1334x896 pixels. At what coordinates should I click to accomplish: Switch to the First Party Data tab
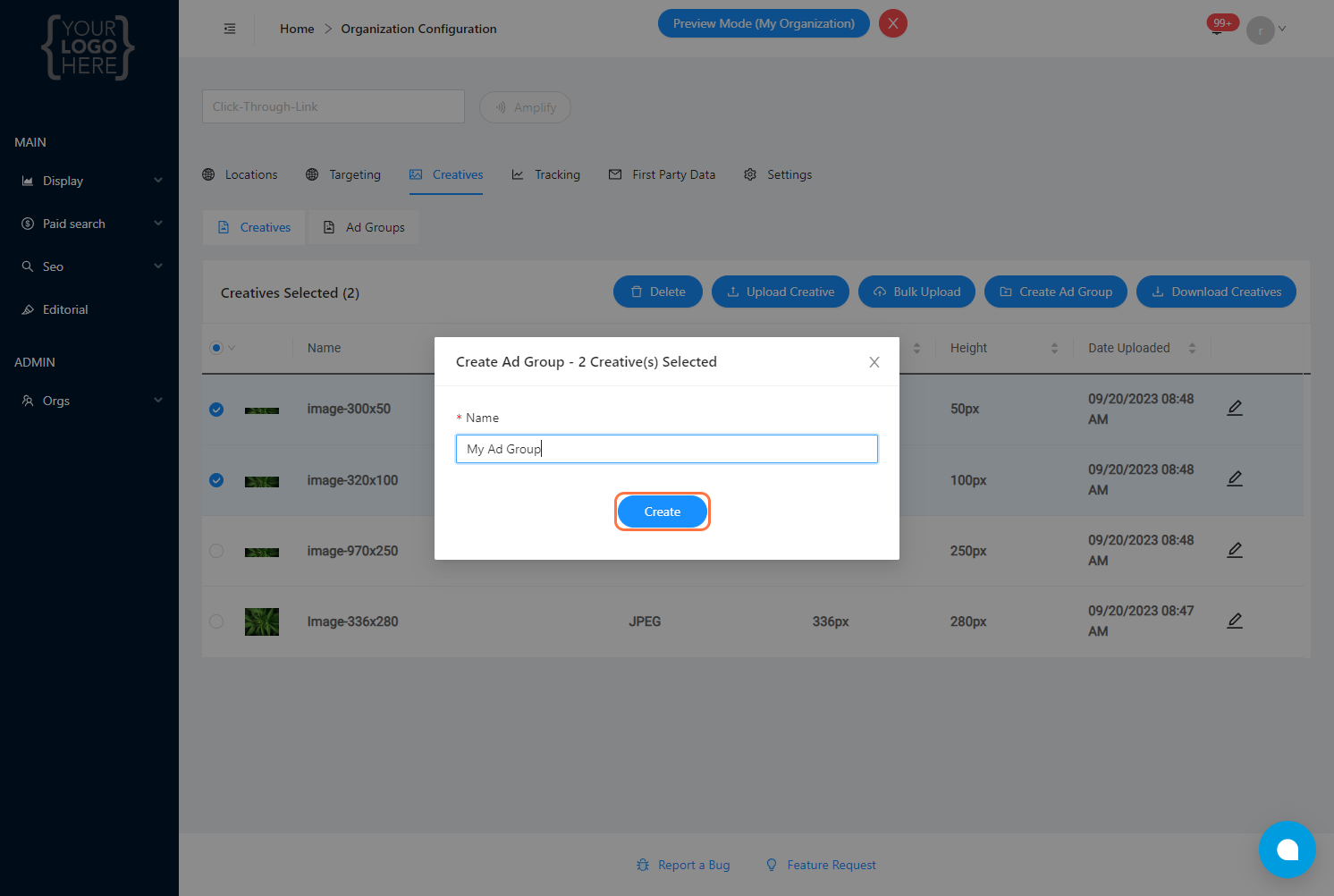662,174
